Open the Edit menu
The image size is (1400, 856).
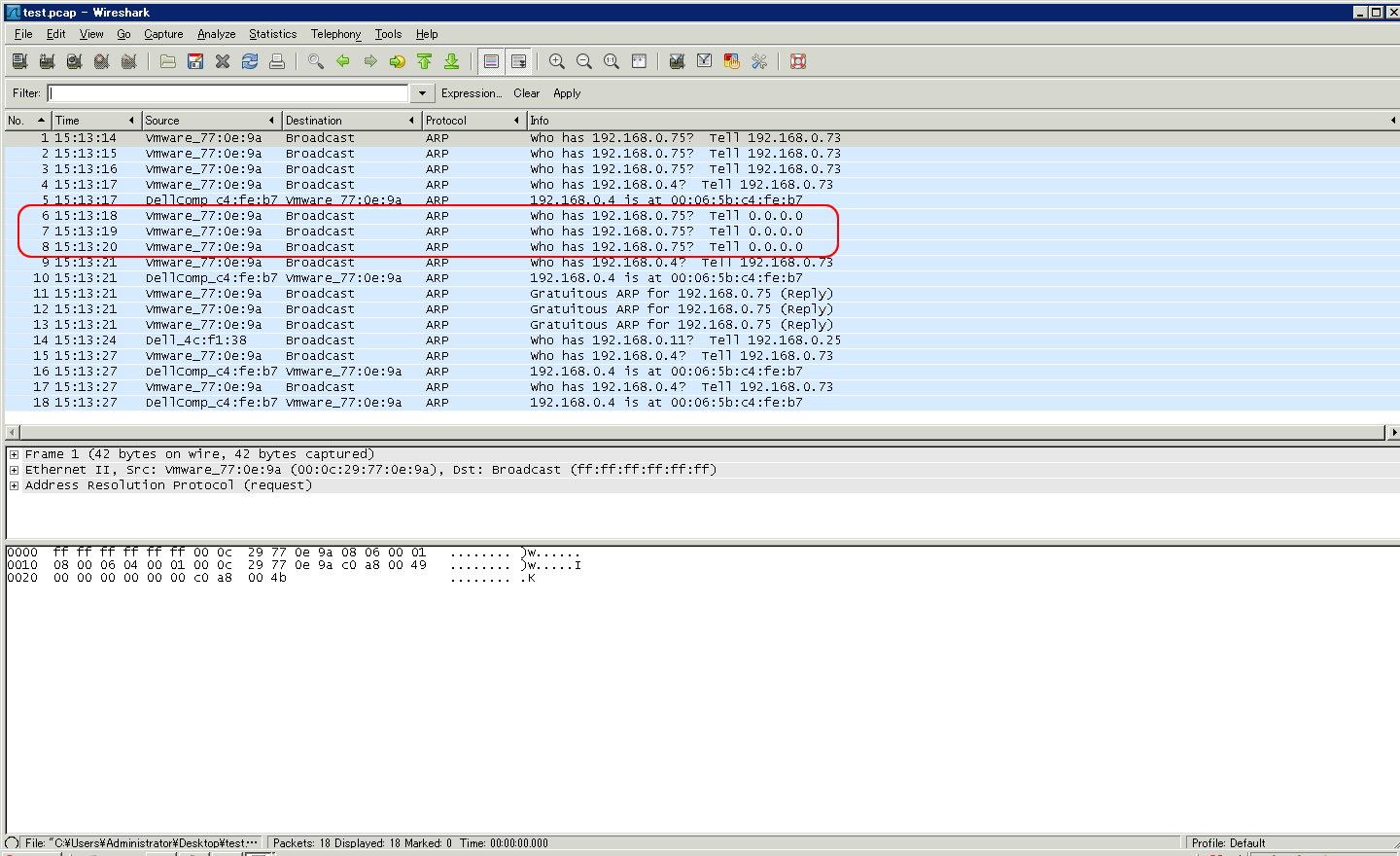(56, 34)
